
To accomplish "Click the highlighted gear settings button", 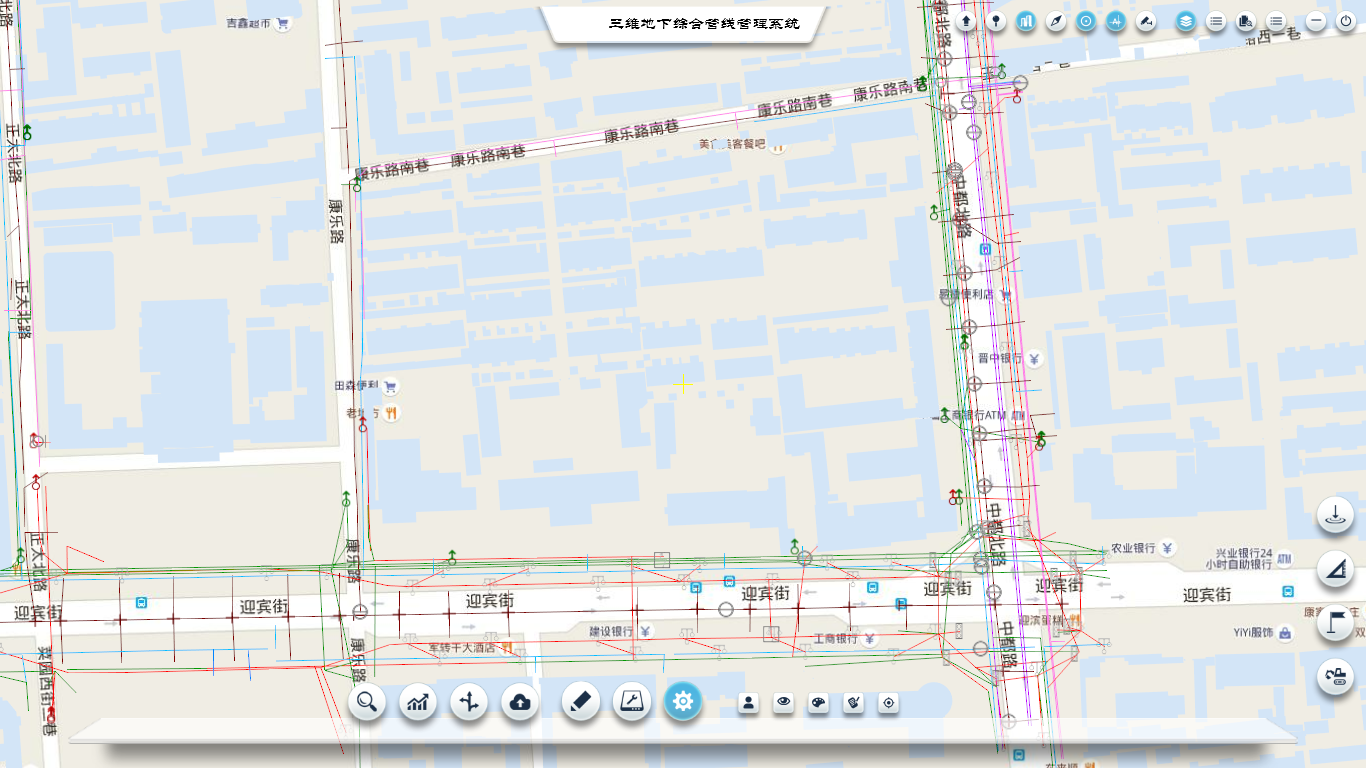I will (683, 702).
